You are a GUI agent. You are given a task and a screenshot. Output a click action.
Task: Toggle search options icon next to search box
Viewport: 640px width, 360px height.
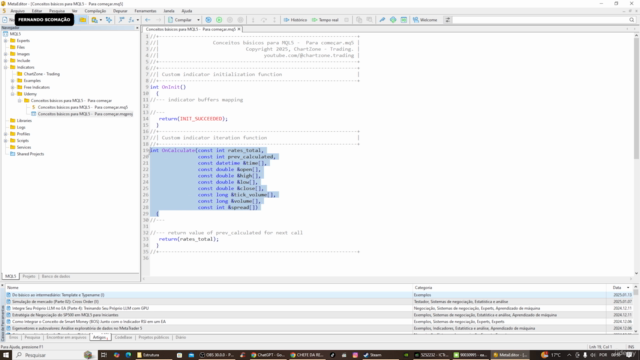pyautogui.click(x=448, y=20)
